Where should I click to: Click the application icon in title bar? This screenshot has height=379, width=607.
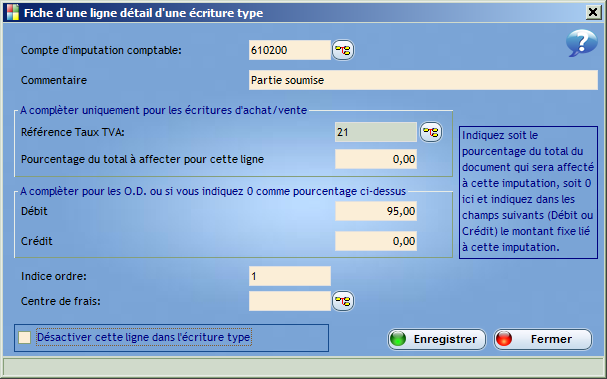tap(13, 13)
